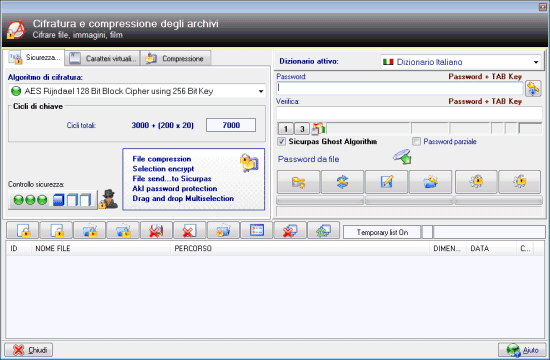The width and height of the screenshot is (550, 360).
Task: Click the File compression text
Action: coord(162,159)
